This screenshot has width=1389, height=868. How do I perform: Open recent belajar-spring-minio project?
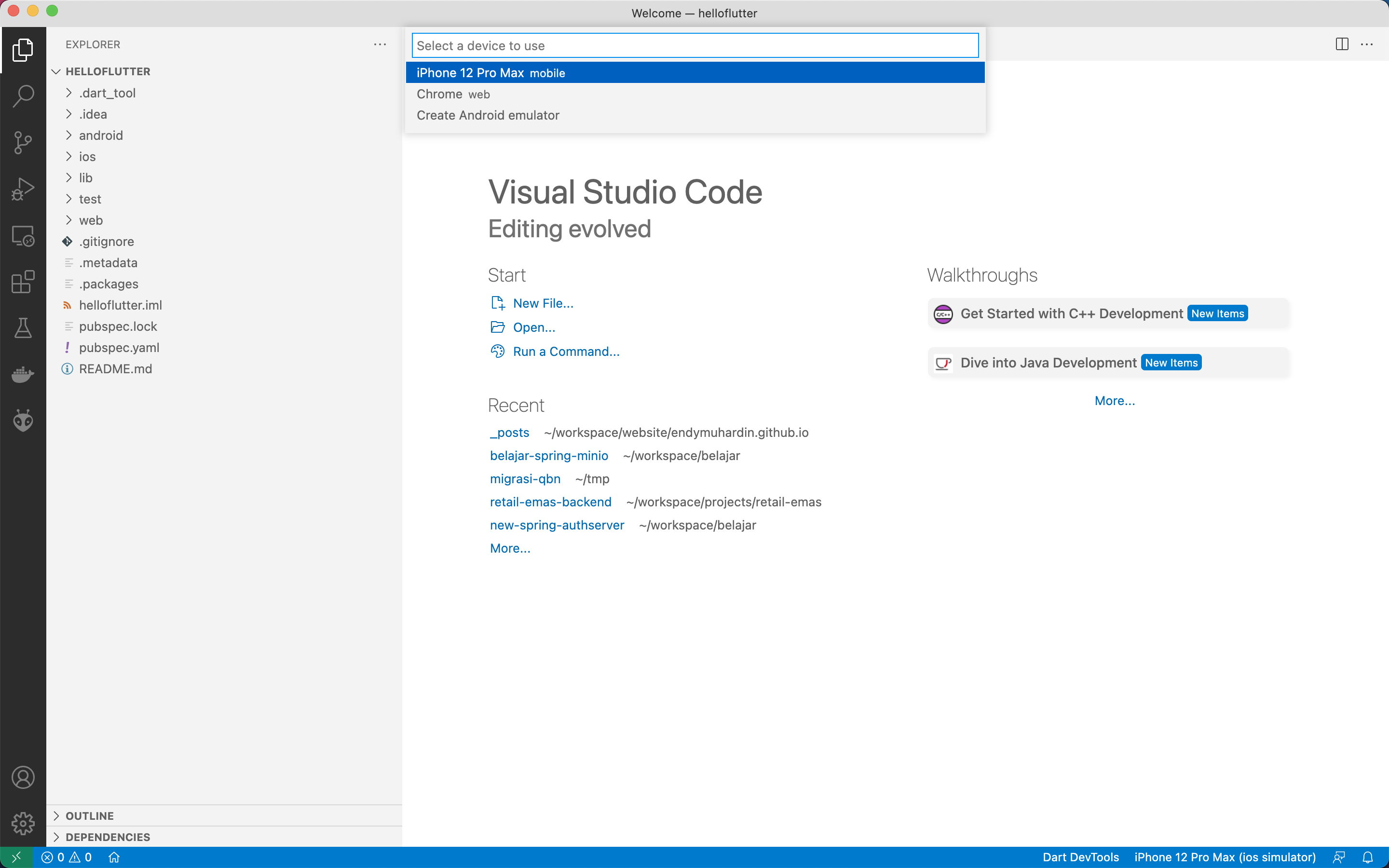[549, 455]
